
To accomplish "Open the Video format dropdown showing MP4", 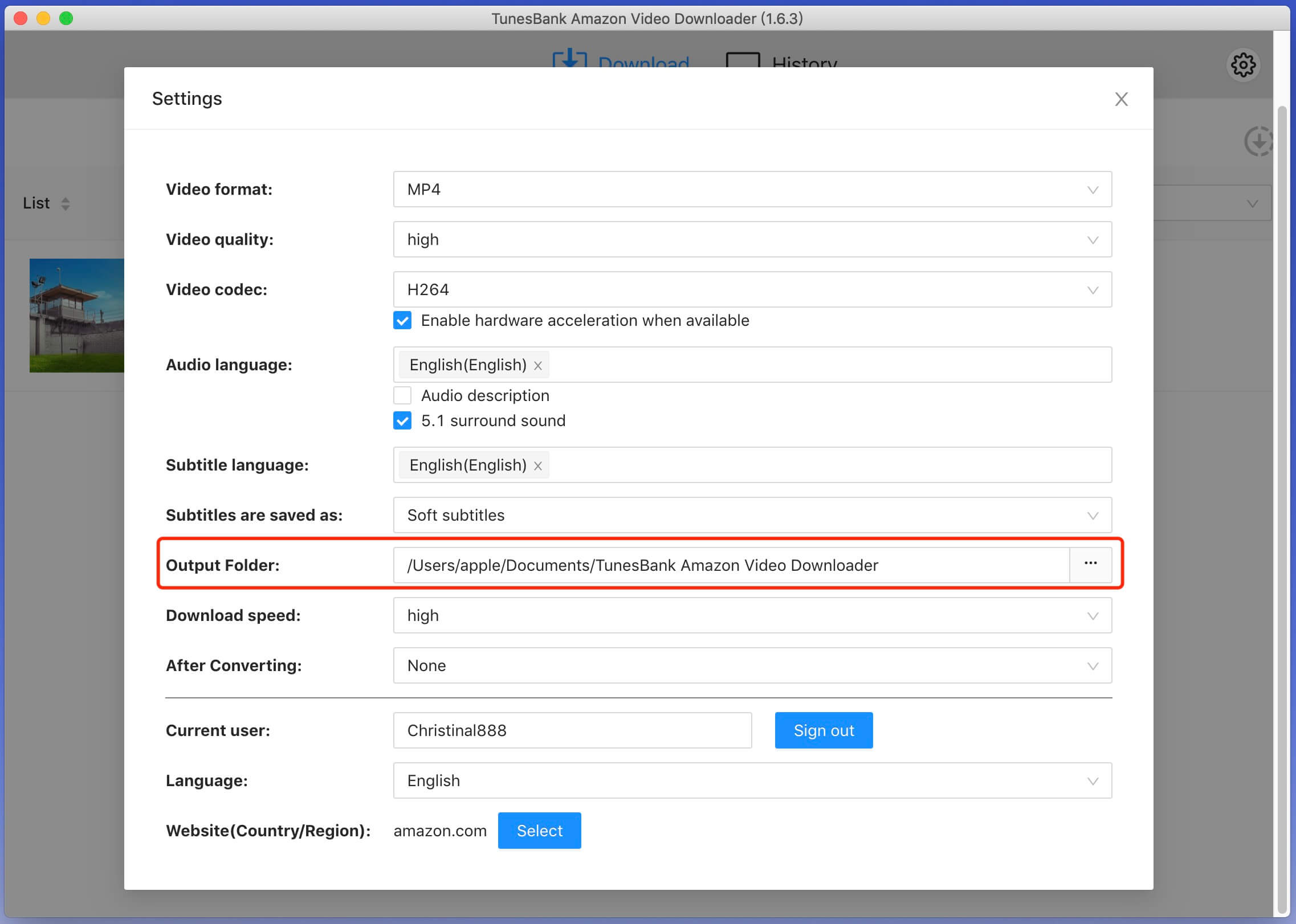I will 752,189.
